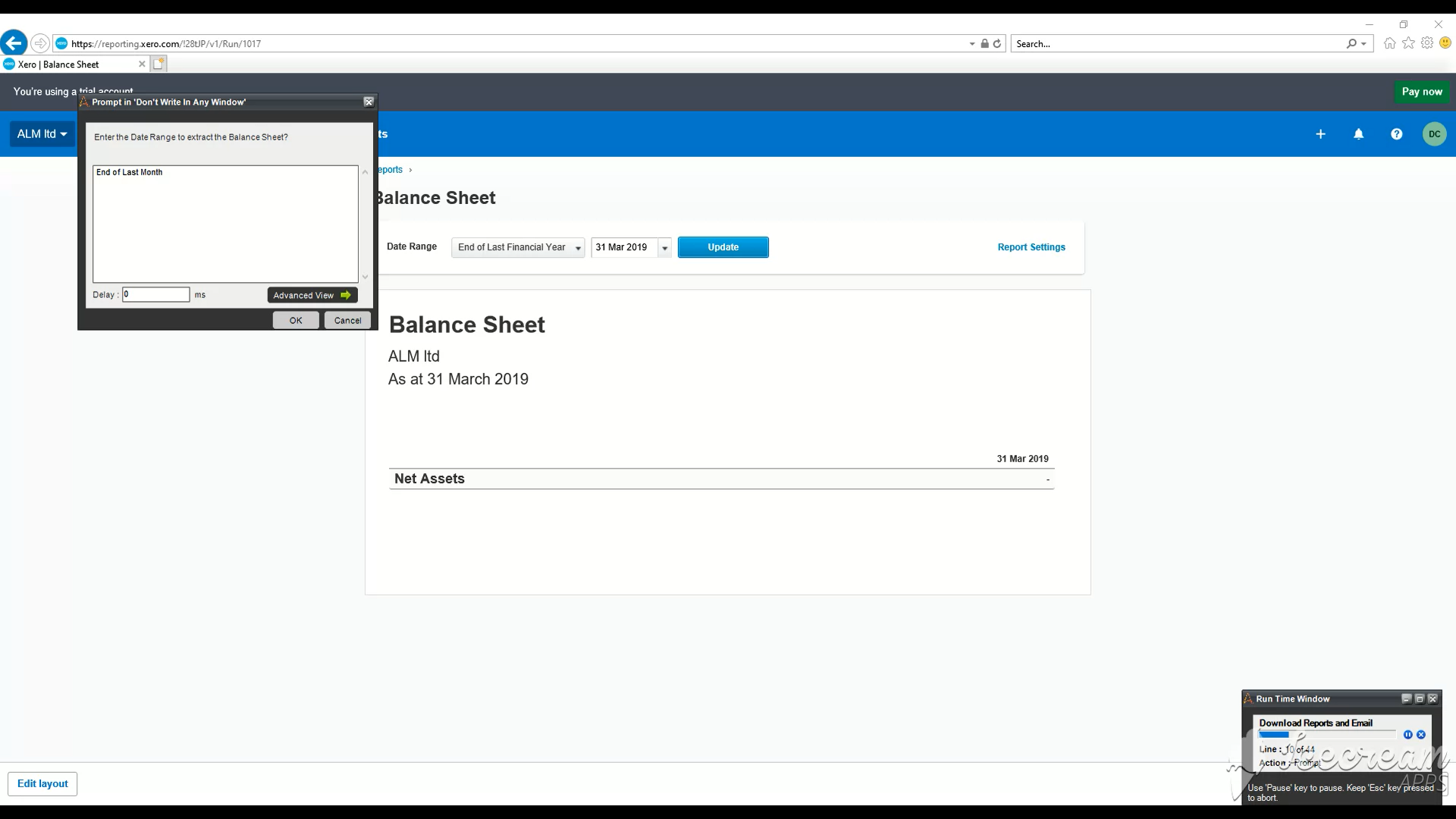
Task: Open the Xero help question mark
Action: pos(1396,134)
